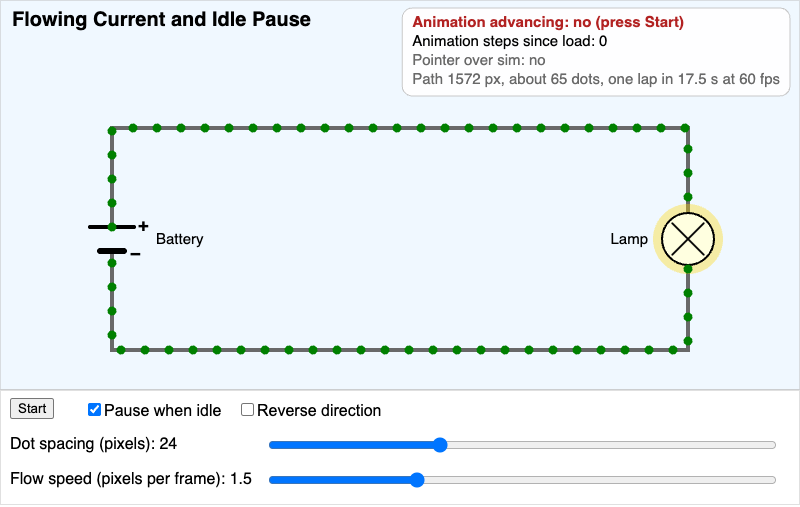Click the Pause when idle label text
The width and height of the screenshot is (800, 507).
[x=162, y=410]
